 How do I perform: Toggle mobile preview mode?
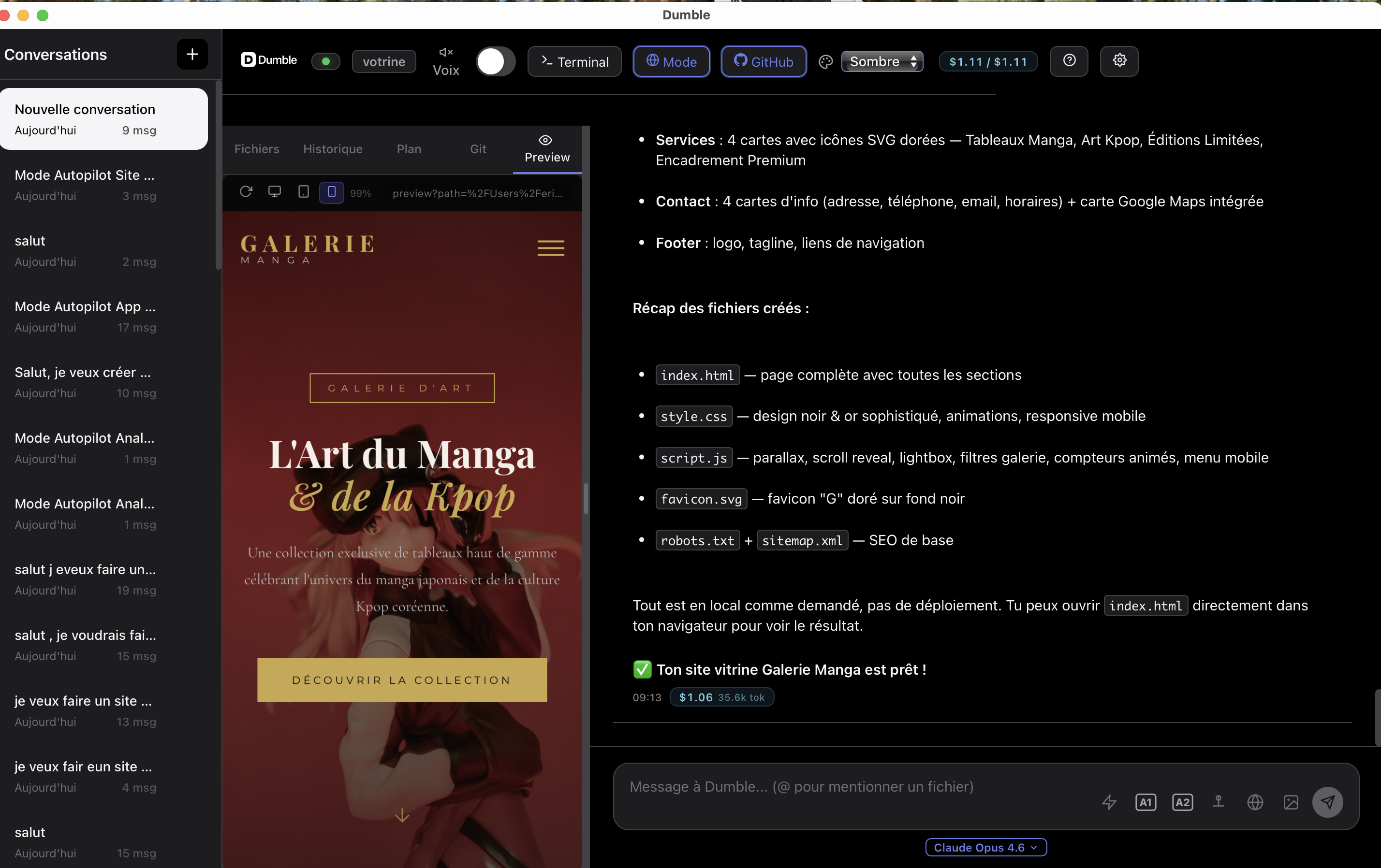pyautogui.click(x=331, y=193)
